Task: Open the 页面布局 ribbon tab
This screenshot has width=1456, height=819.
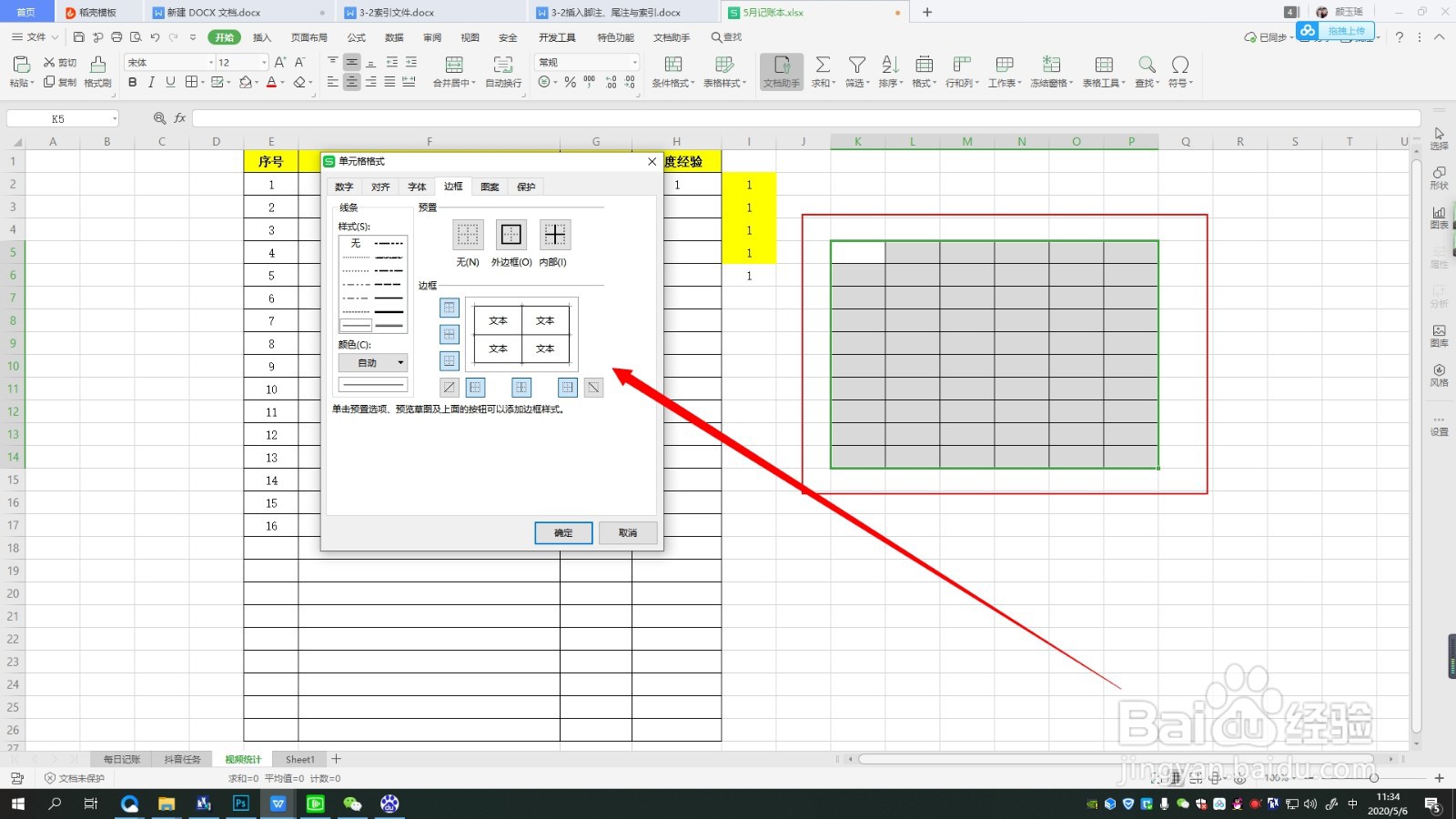Action: [x=308, y=37]
